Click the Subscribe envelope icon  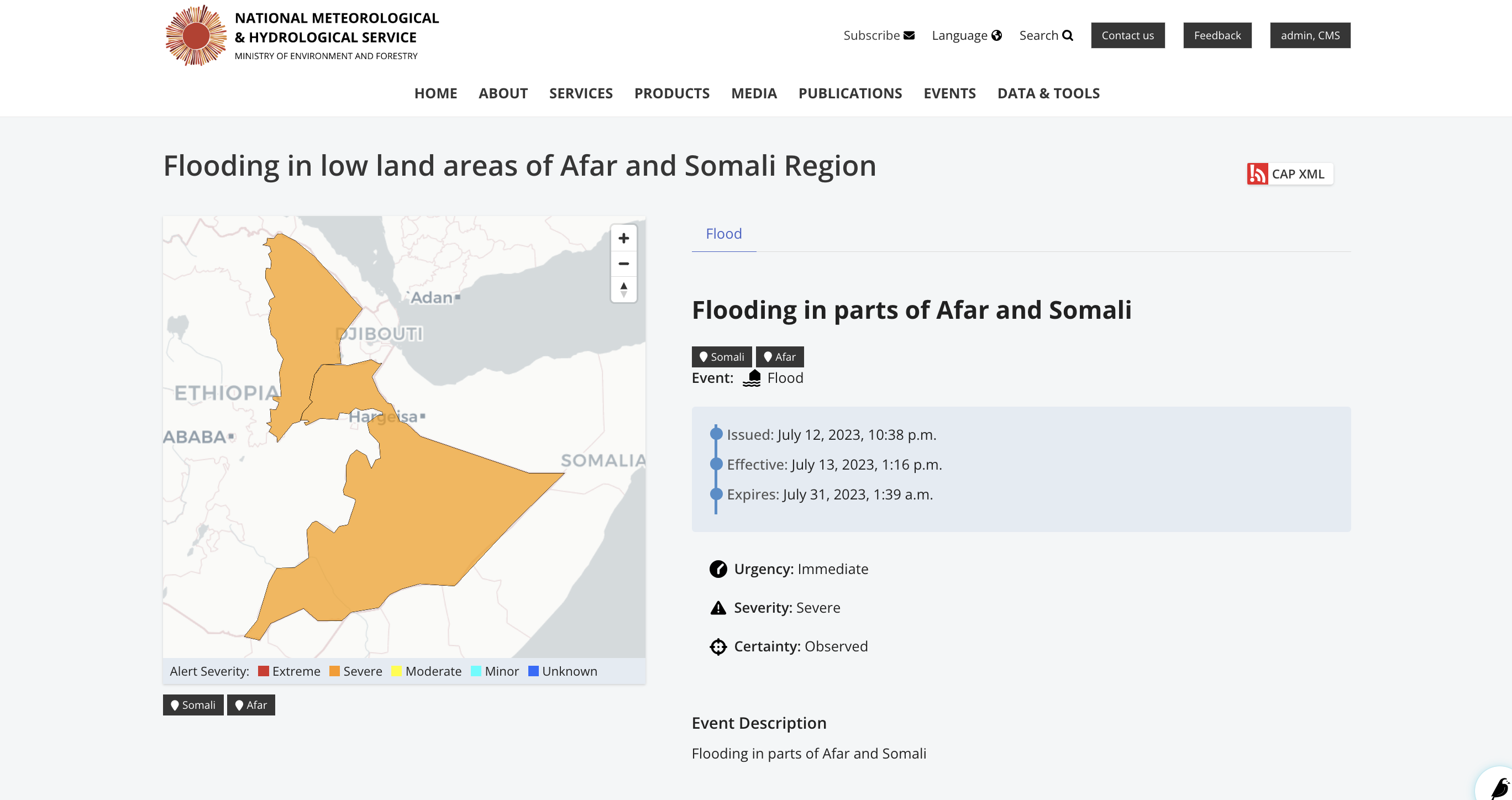point(909,35)
